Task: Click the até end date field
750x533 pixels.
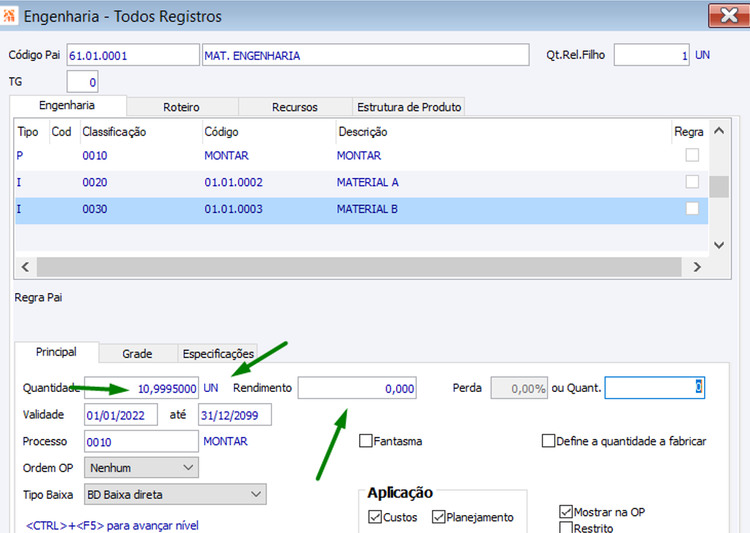Action: pos(235,415)
